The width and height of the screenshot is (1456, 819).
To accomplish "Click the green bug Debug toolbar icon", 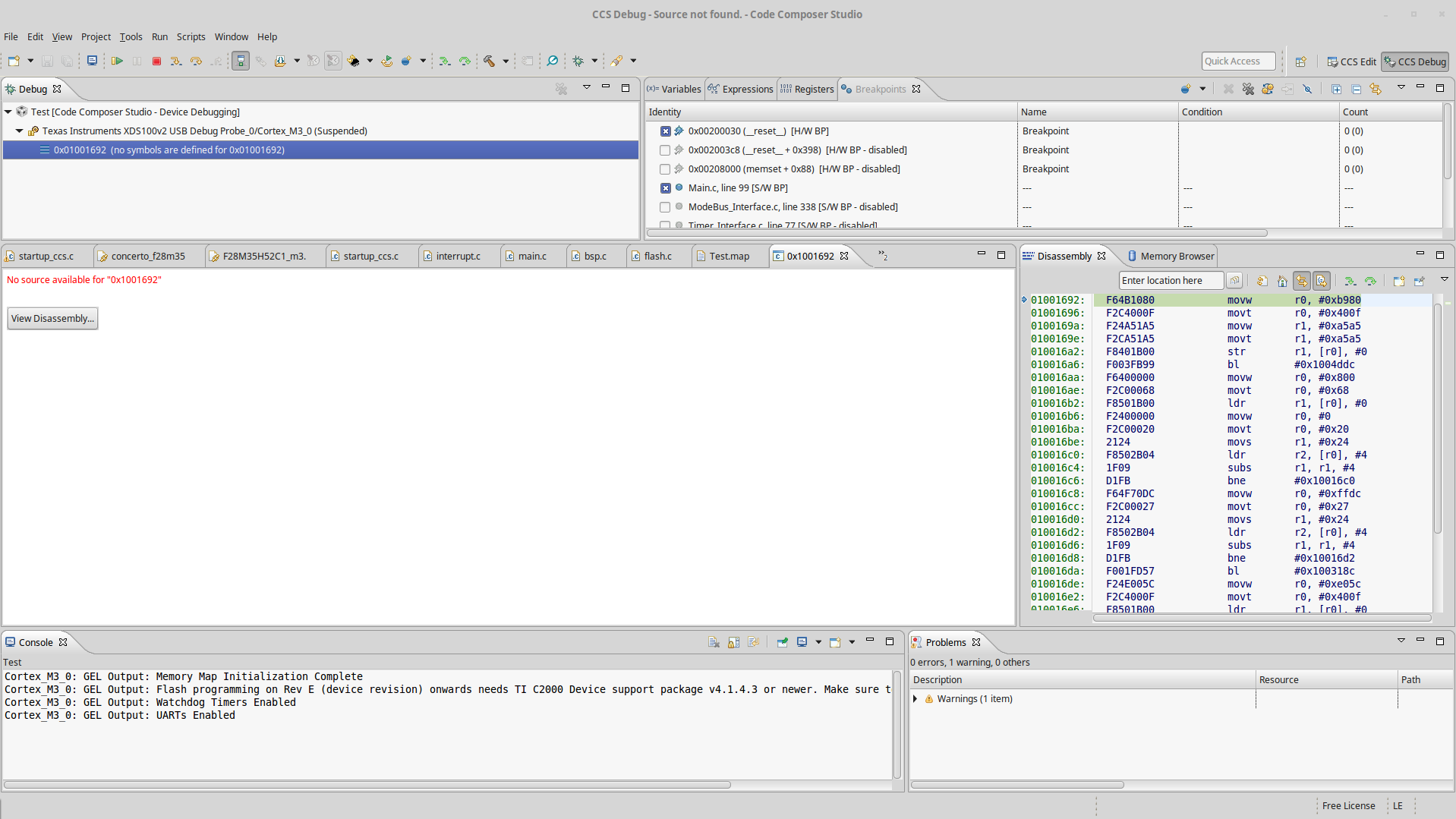I will coord(578,61).
